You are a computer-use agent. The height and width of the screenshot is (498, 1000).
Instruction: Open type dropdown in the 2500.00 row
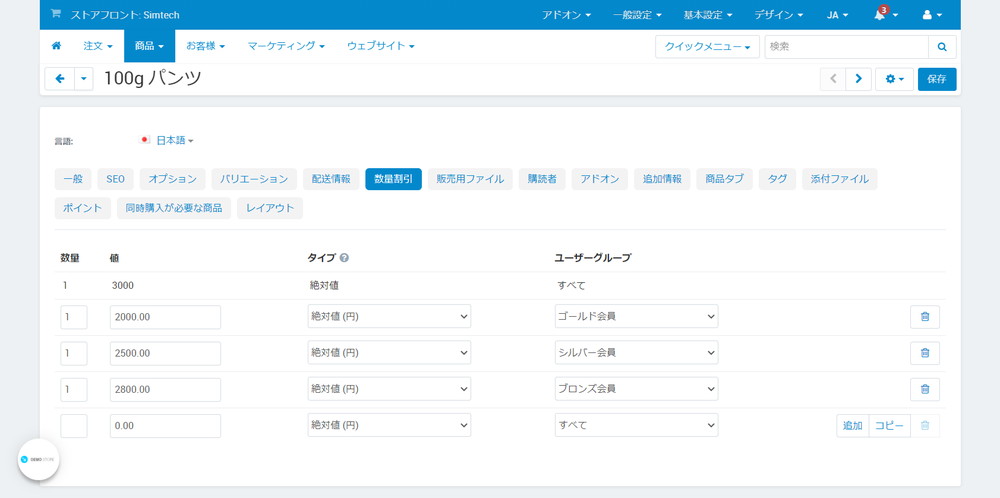click(389, 353)
